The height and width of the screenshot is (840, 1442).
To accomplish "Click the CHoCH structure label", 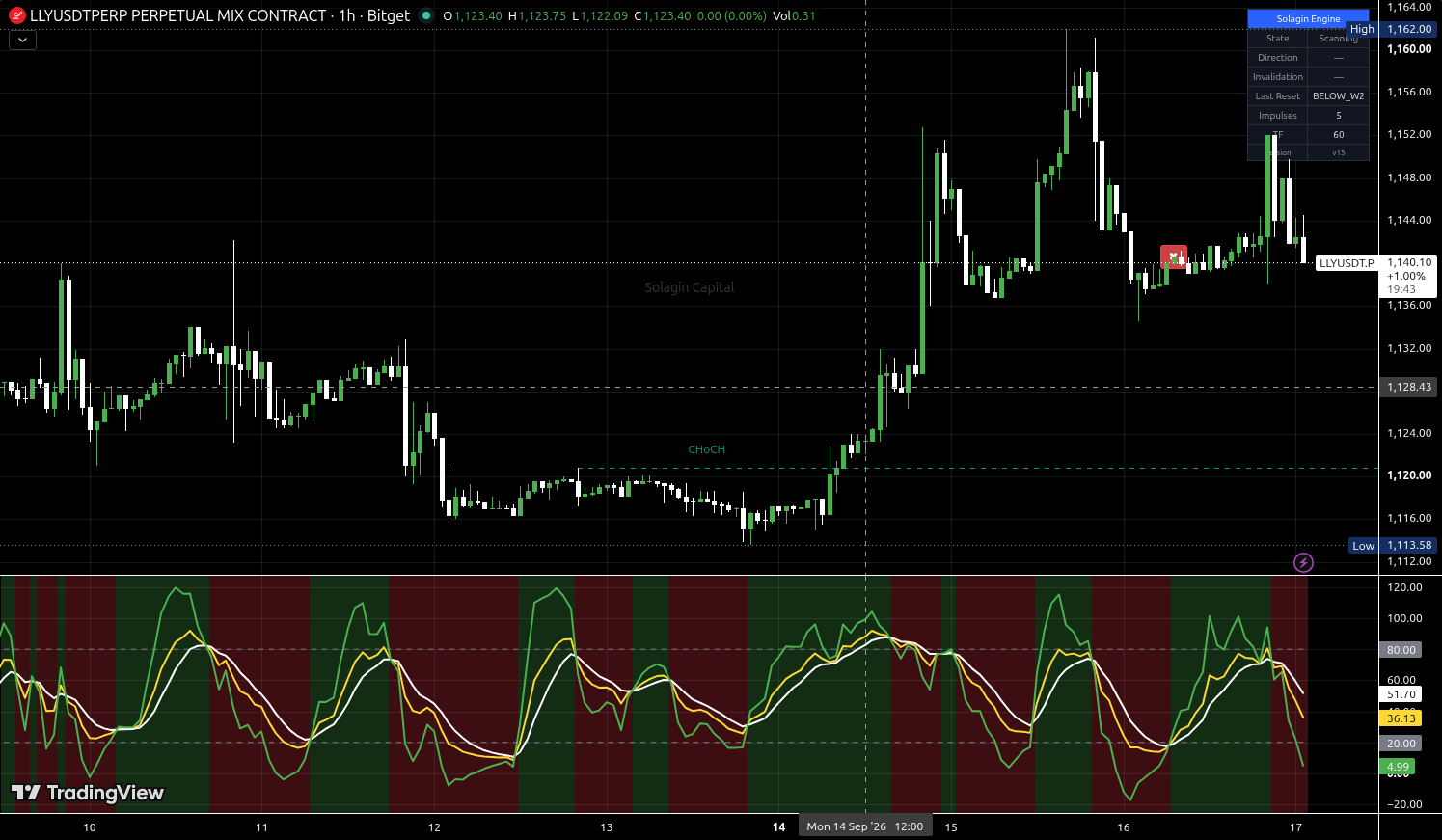I will tap(706, 449).
